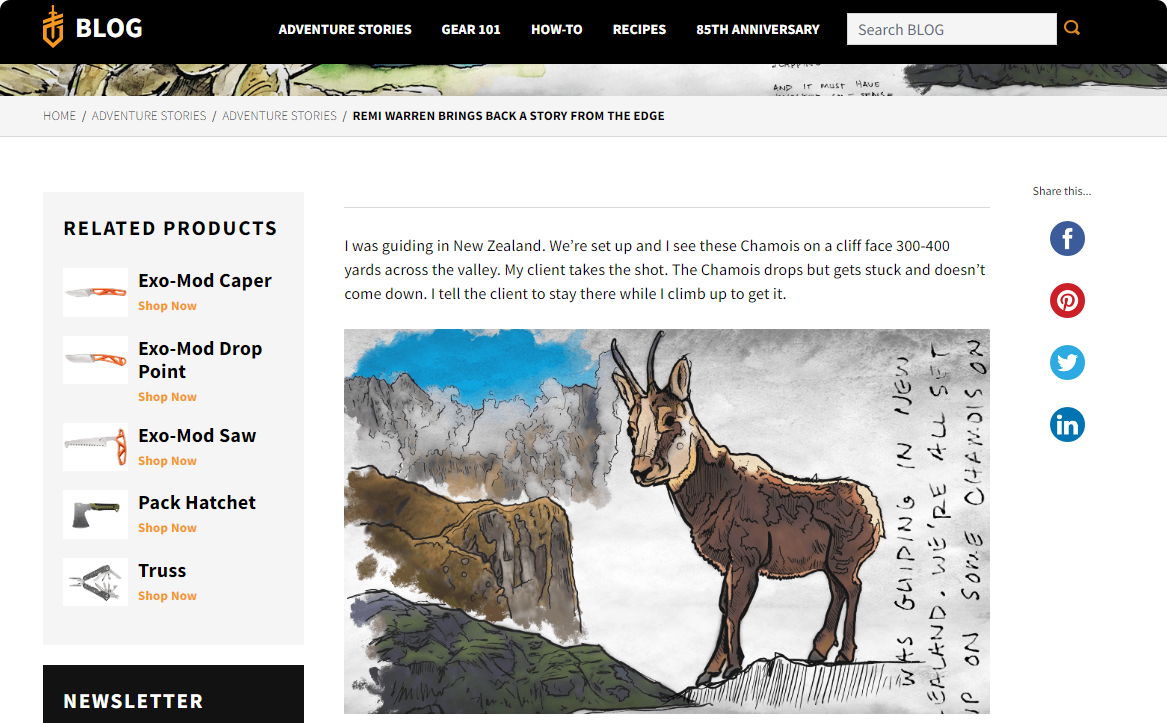The height and width of the screenshot is (723, 1167).
Task: Click into the Search BLOG field
Action: [951, 29]
